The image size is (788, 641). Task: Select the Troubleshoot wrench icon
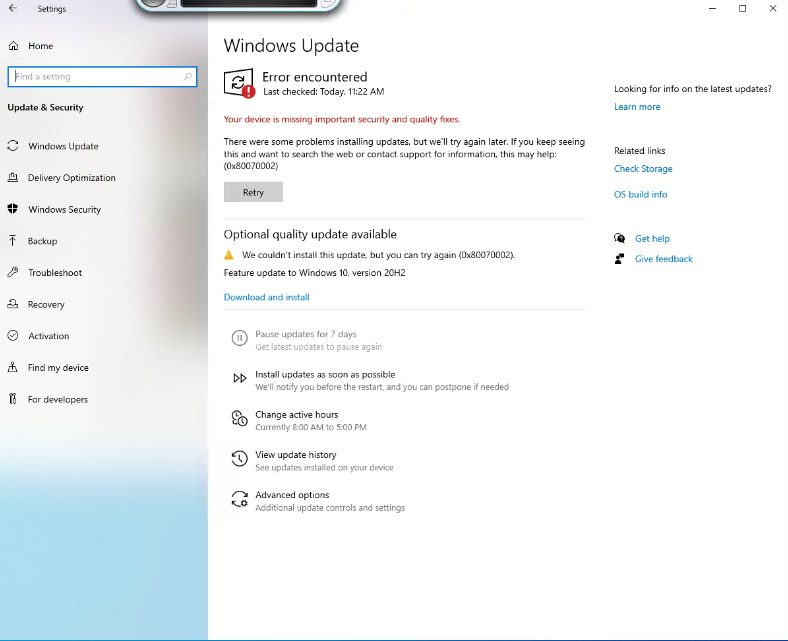tap(13, 272)
